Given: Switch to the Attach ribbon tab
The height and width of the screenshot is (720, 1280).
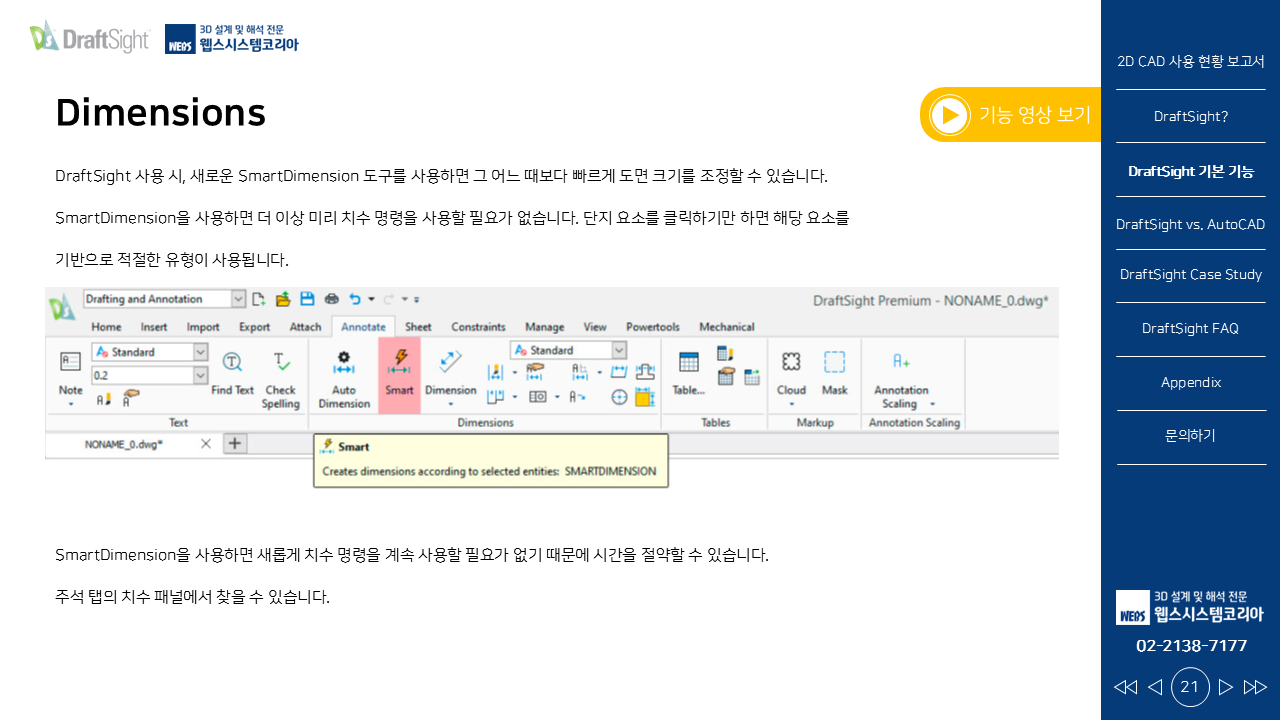Looking at the screenshot, I should (305, 327).
